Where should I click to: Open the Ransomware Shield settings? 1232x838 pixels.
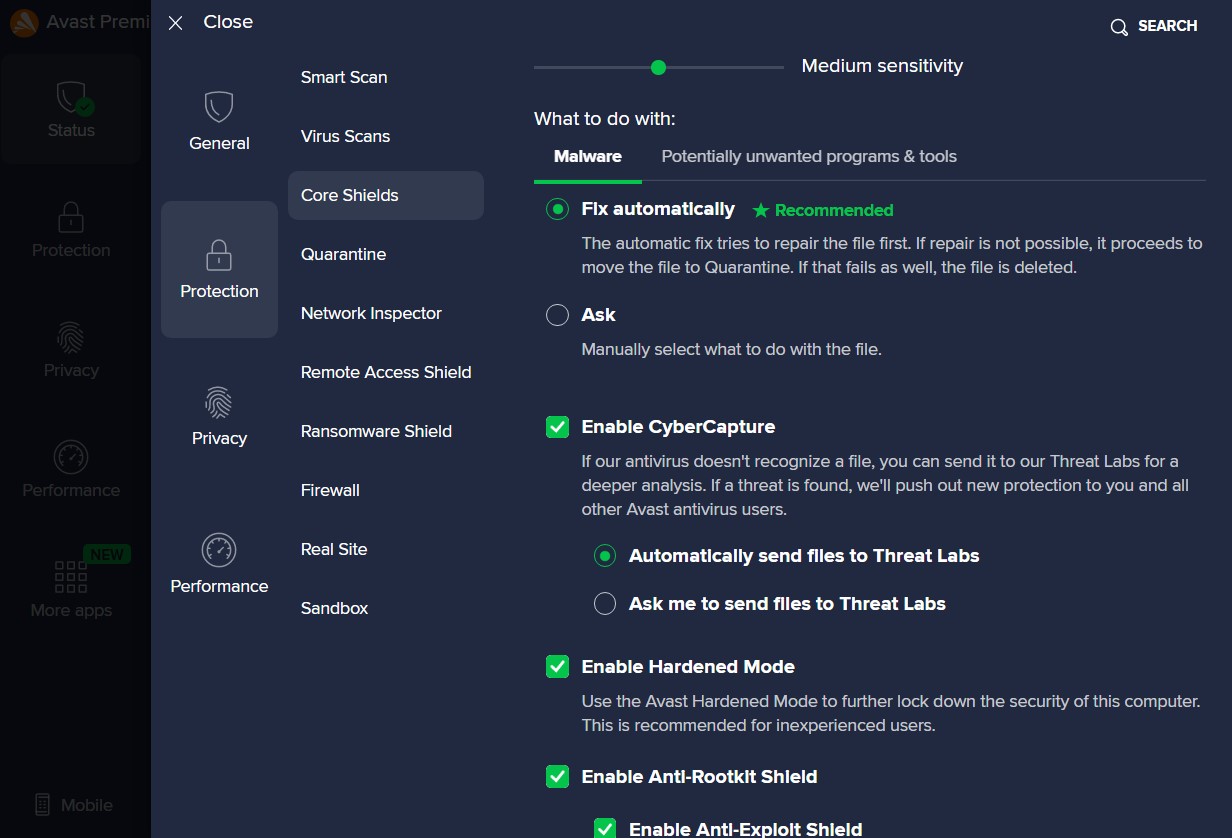pos(376,431)
